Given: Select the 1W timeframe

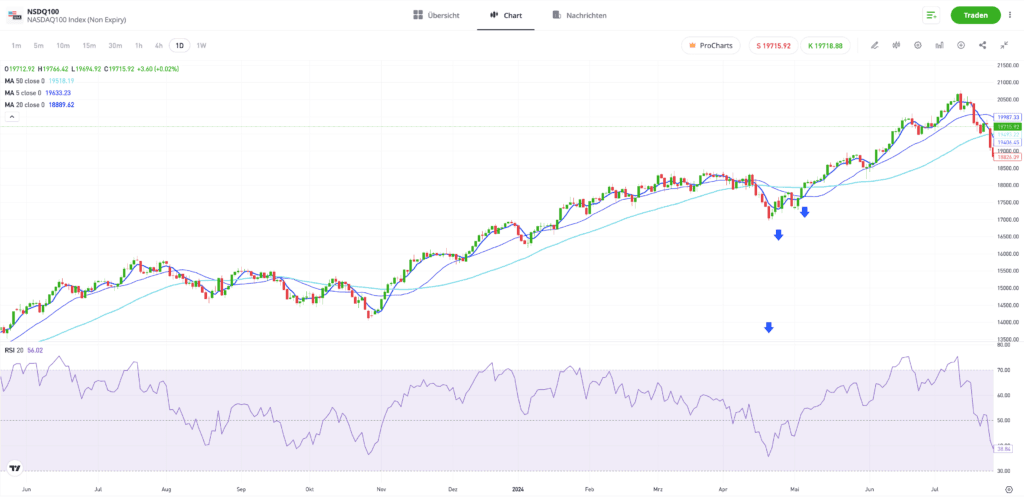Looking at the screenshot, I should (x=202, y=46).
